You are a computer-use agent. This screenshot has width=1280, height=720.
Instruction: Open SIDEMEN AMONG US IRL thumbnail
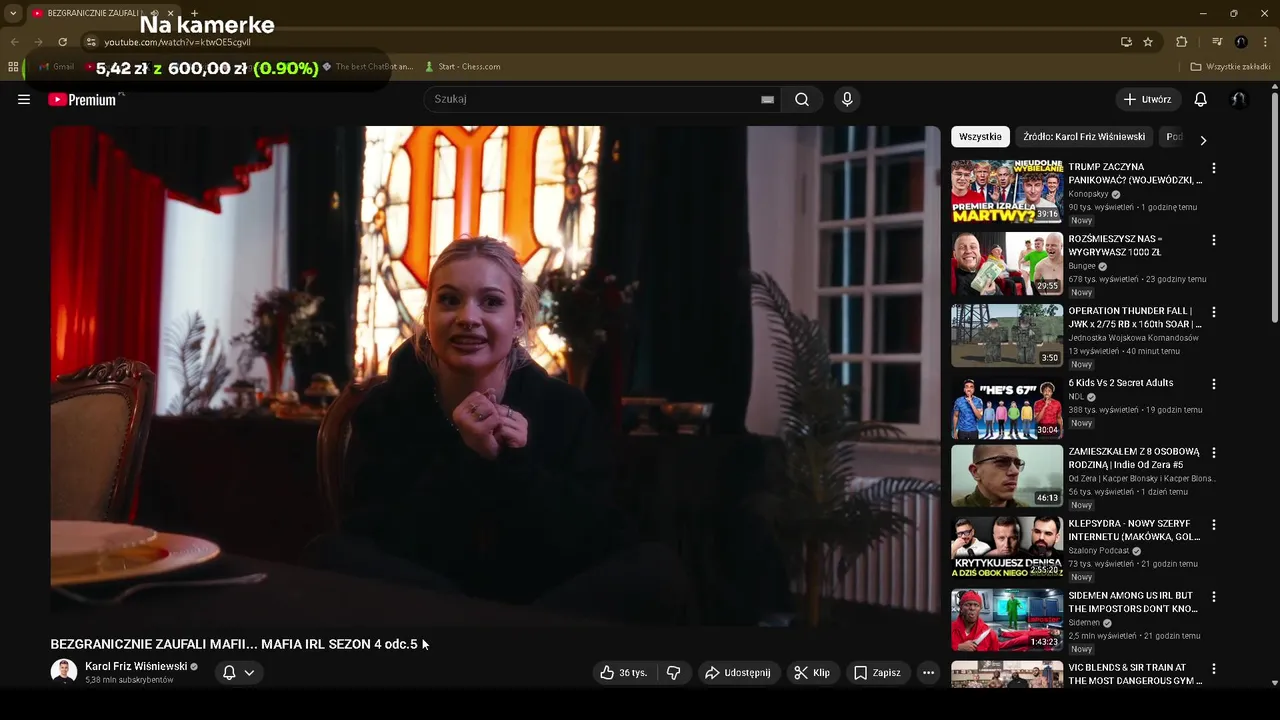click(1007, 619)
